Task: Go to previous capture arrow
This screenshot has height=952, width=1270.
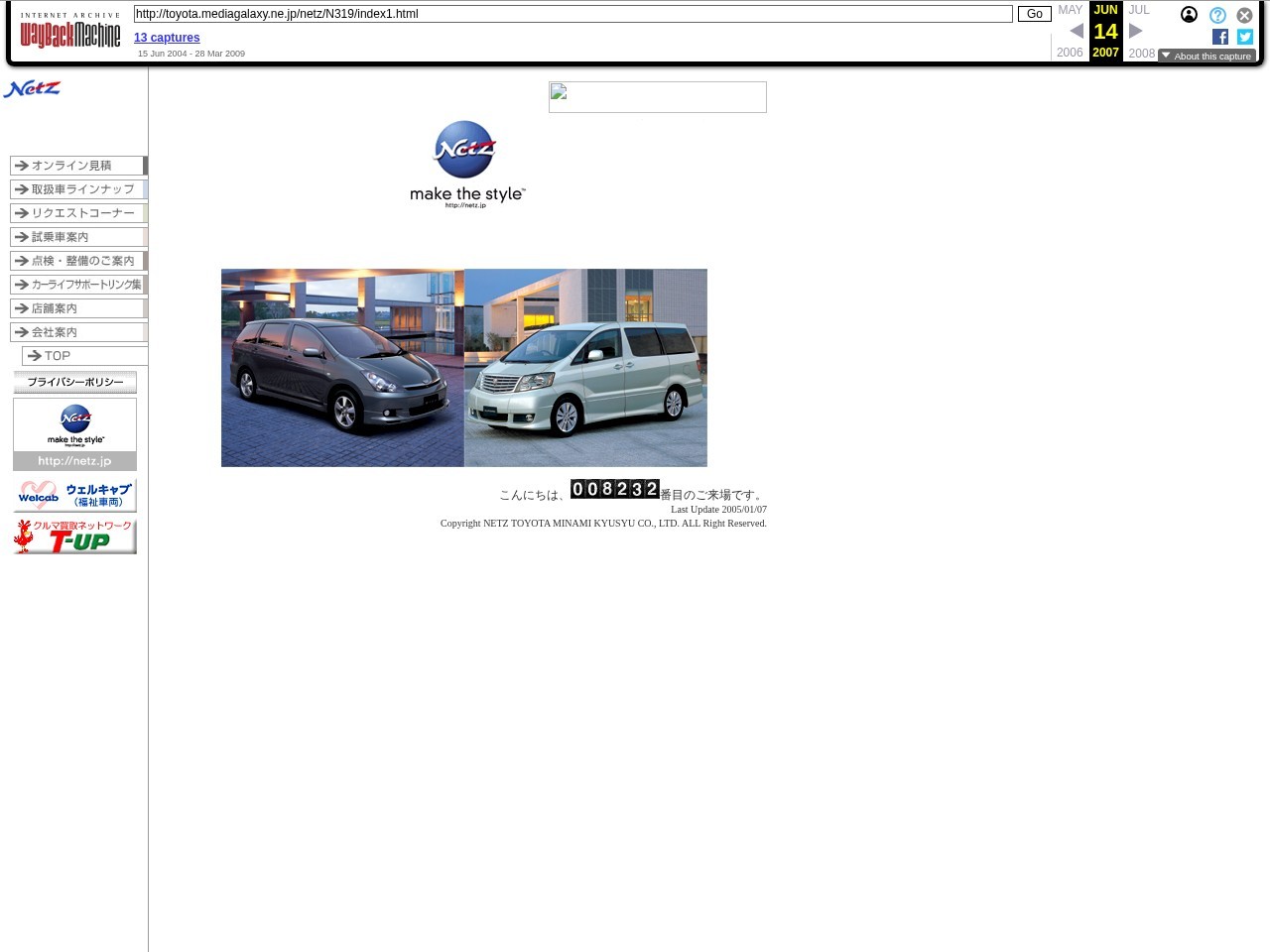Action: [1077, 31]
